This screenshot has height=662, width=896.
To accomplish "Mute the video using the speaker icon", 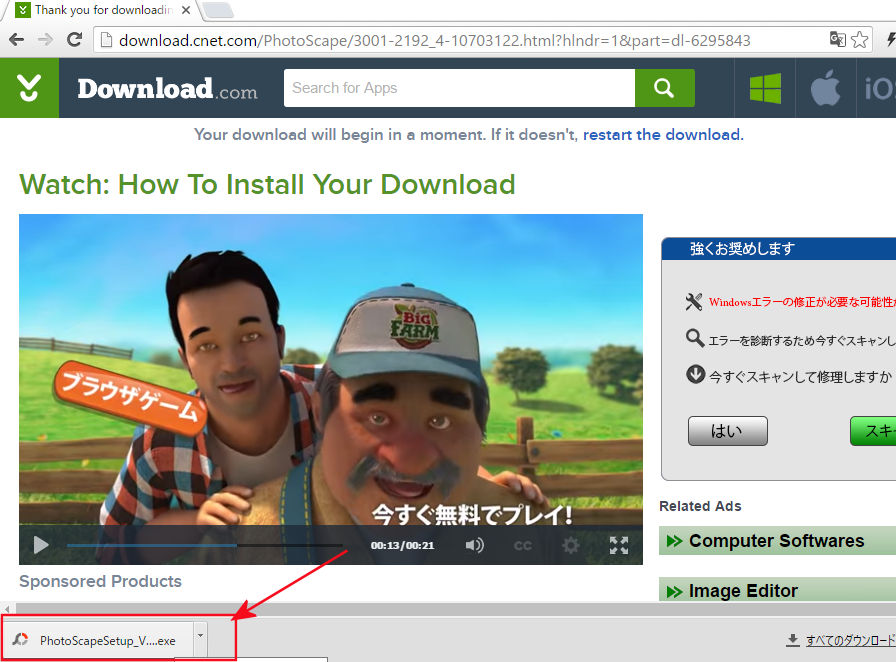I will [x=474, y=545].
